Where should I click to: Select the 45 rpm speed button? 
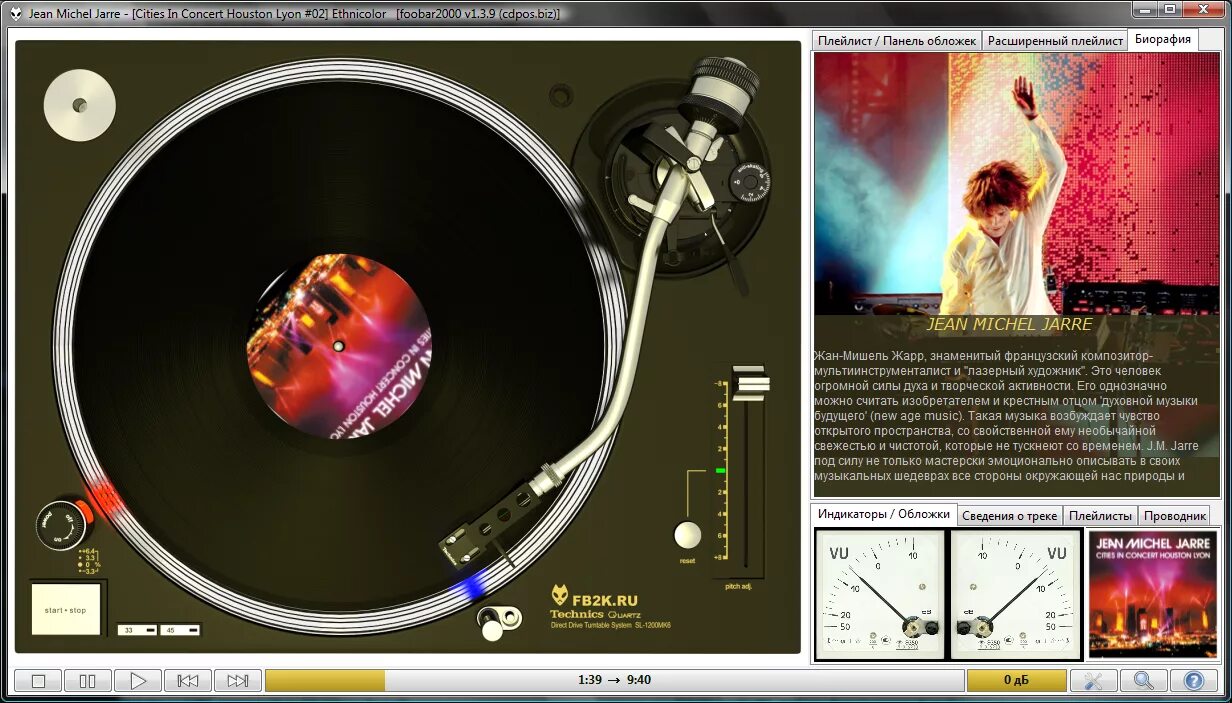click(180, 630)
